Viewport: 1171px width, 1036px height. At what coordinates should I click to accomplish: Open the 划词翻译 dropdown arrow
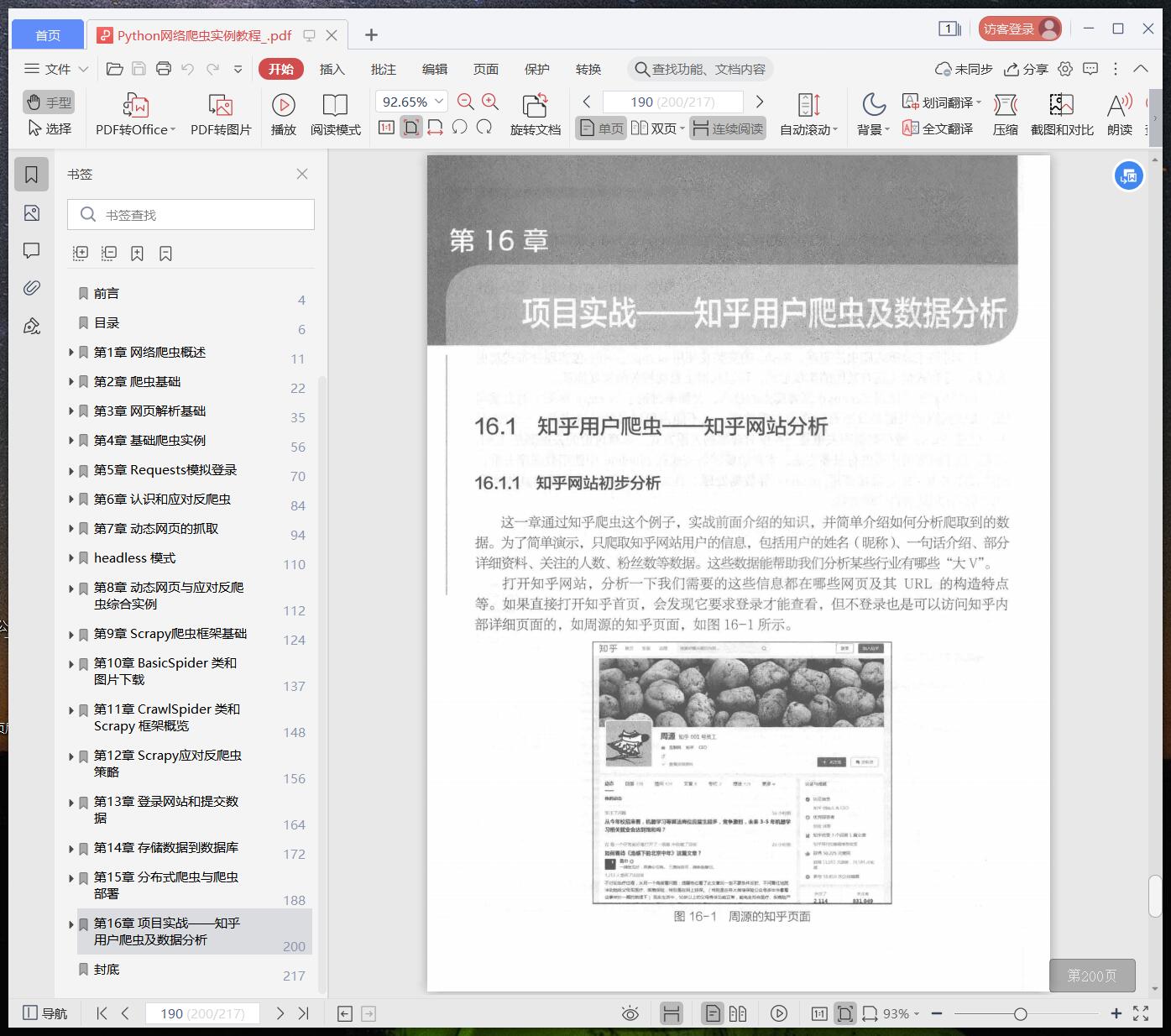[x=979, y=102]
